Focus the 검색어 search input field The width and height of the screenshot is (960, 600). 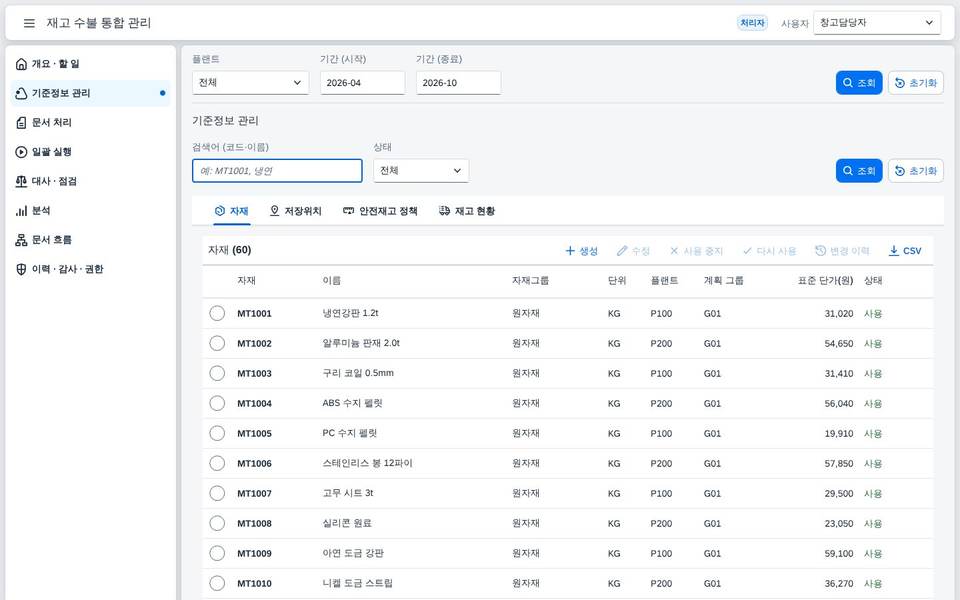click(277, 171)
